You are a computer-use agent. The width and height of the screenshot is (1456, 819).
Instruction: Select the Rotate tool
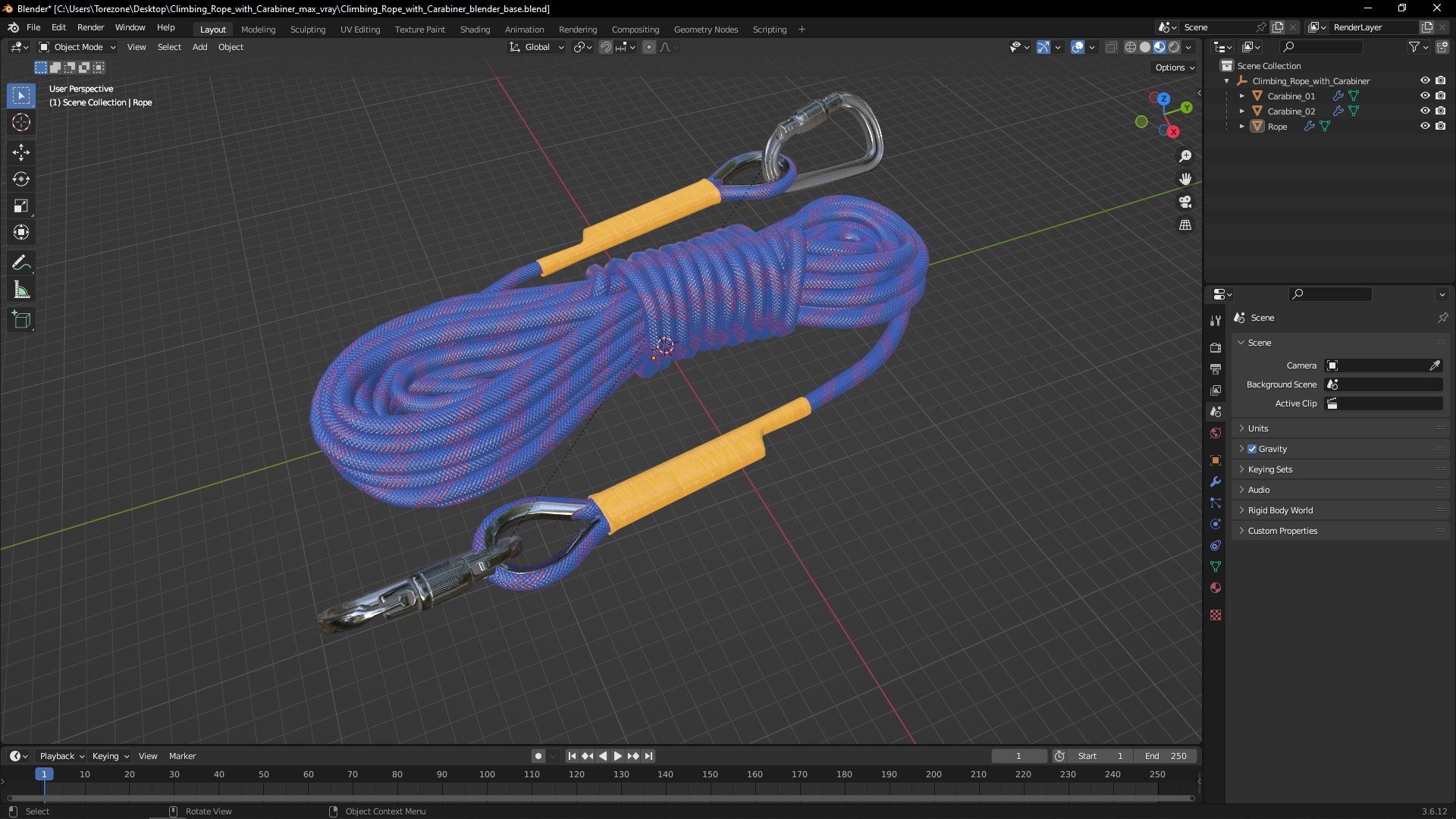pyautogui.click(x=21, y=179)
